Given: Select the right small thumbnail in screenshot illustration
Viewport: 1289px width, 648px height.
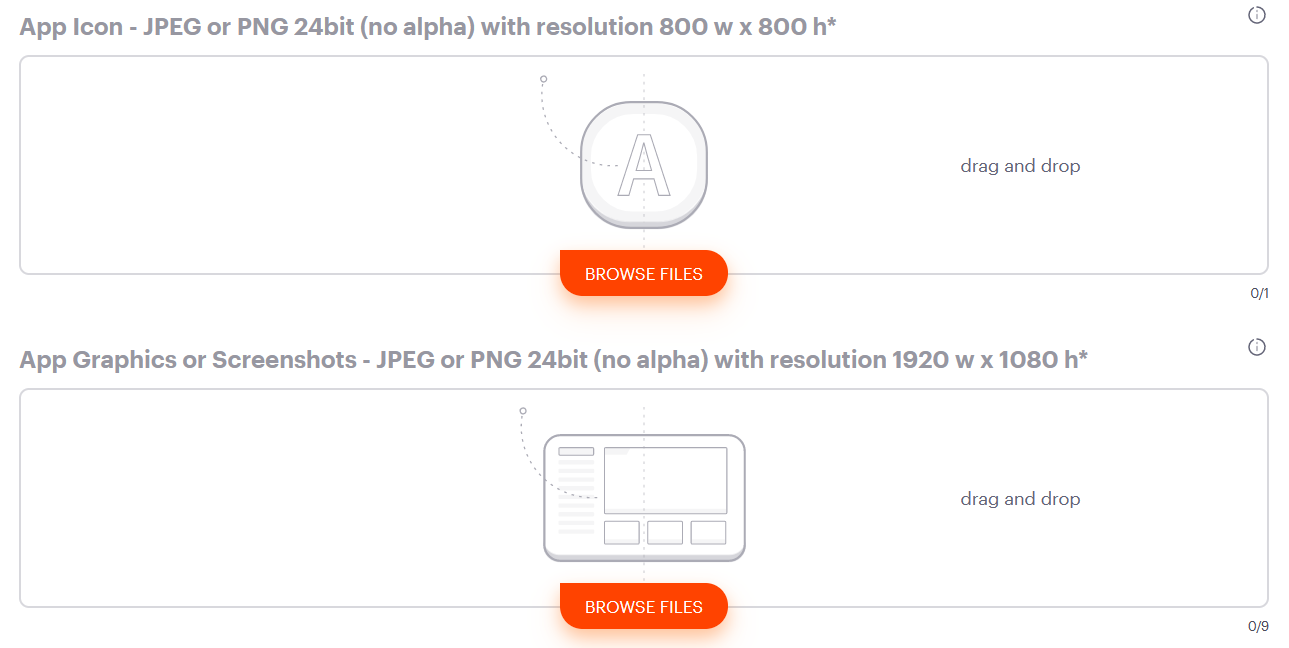Looking at the screenshot, I should tap(708, 532).
